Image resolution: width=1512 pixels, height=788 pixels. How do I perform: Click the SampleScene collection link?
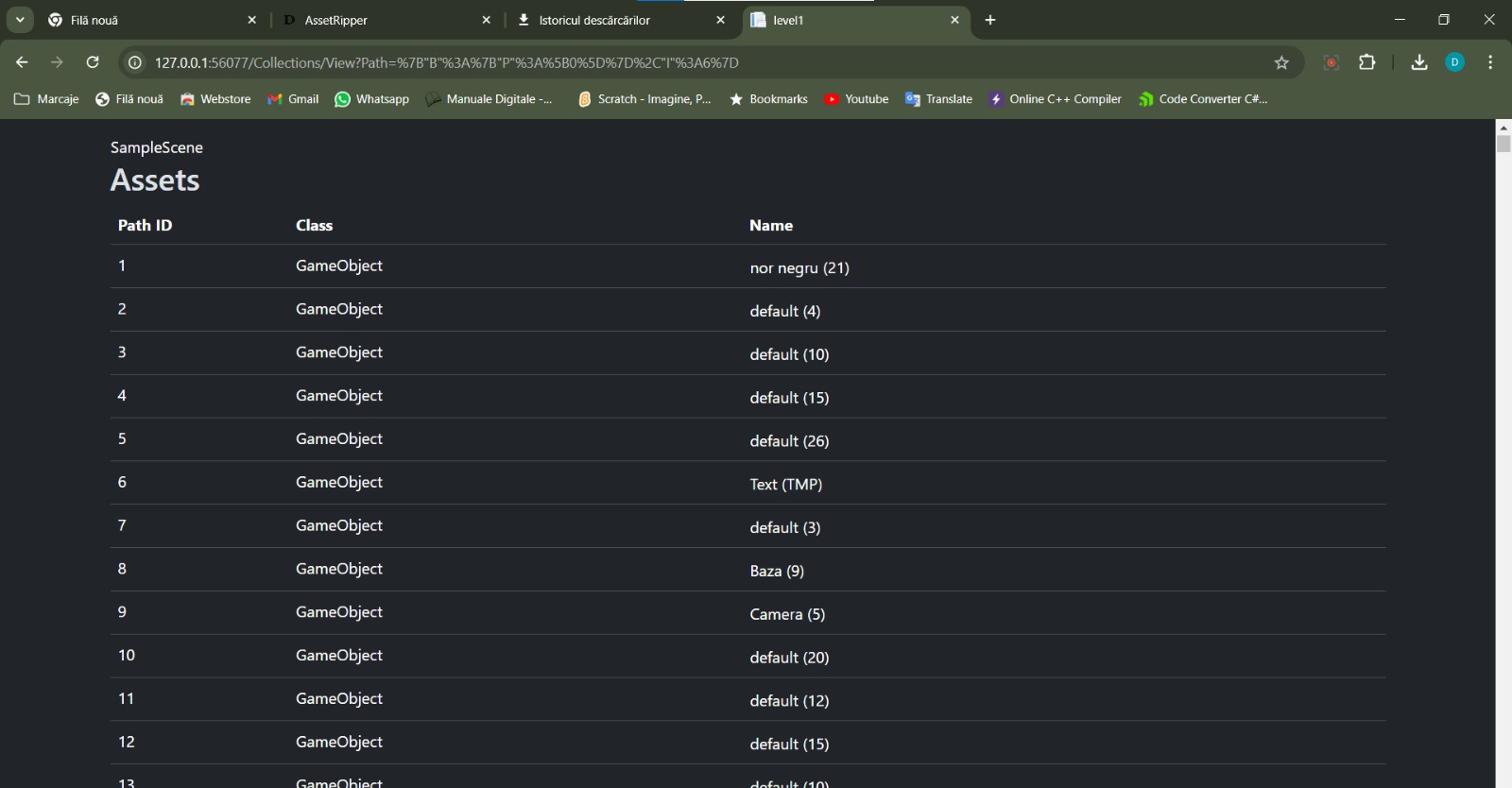tap(157, 147)
